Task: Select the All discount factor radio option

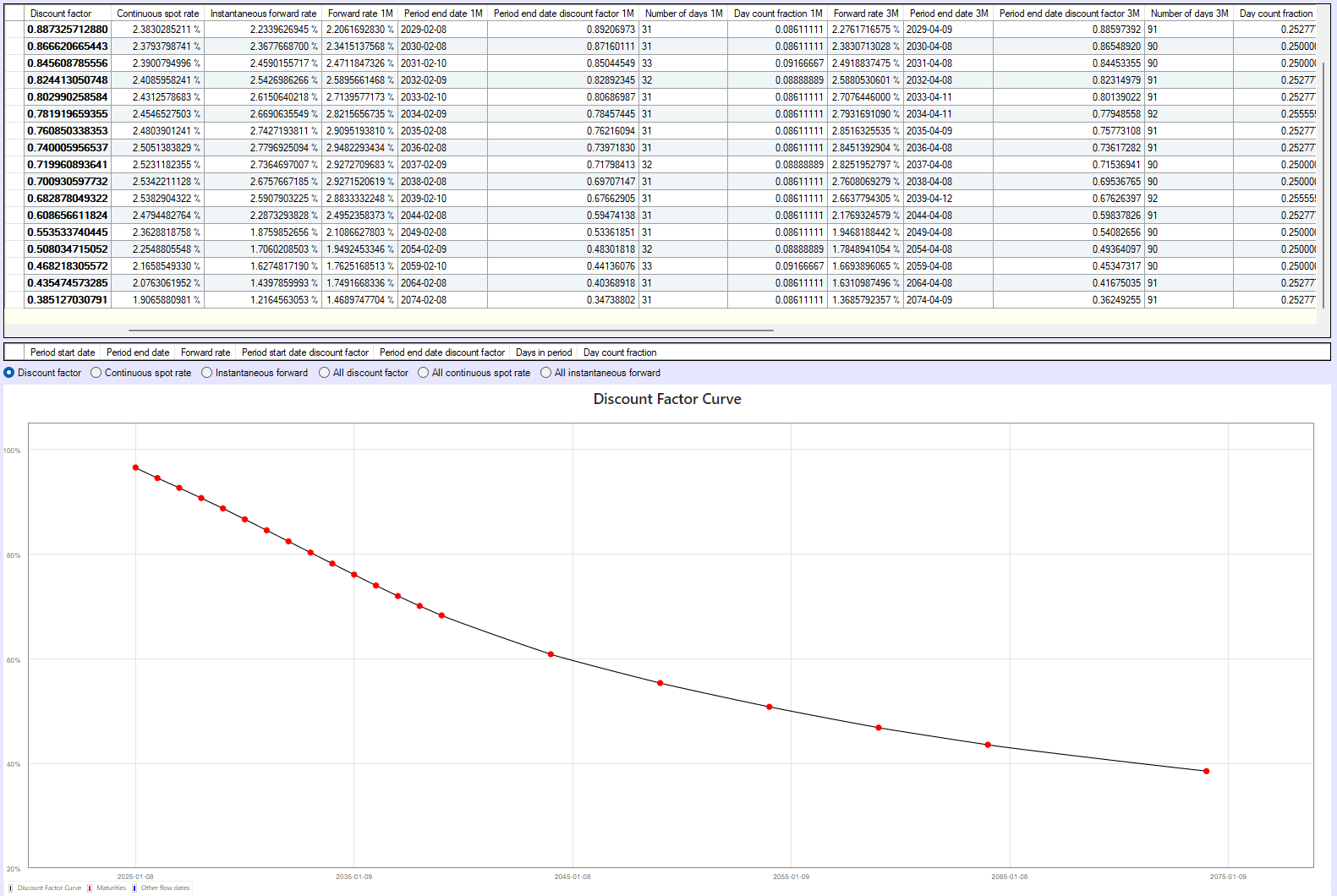Action: [324, 373]
